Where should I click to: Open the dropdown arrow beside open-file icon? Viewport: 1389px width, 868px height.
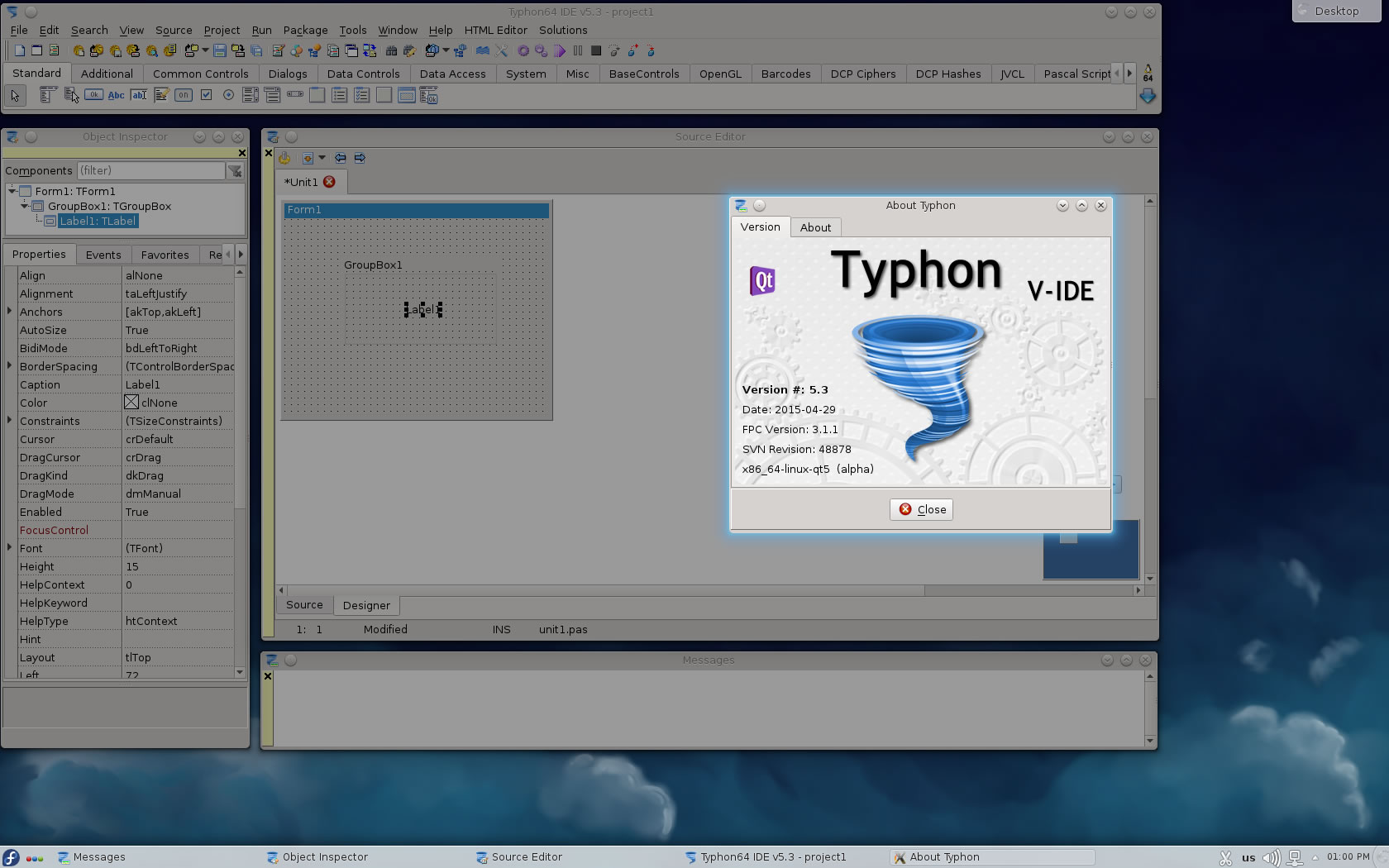pos(205,50)
